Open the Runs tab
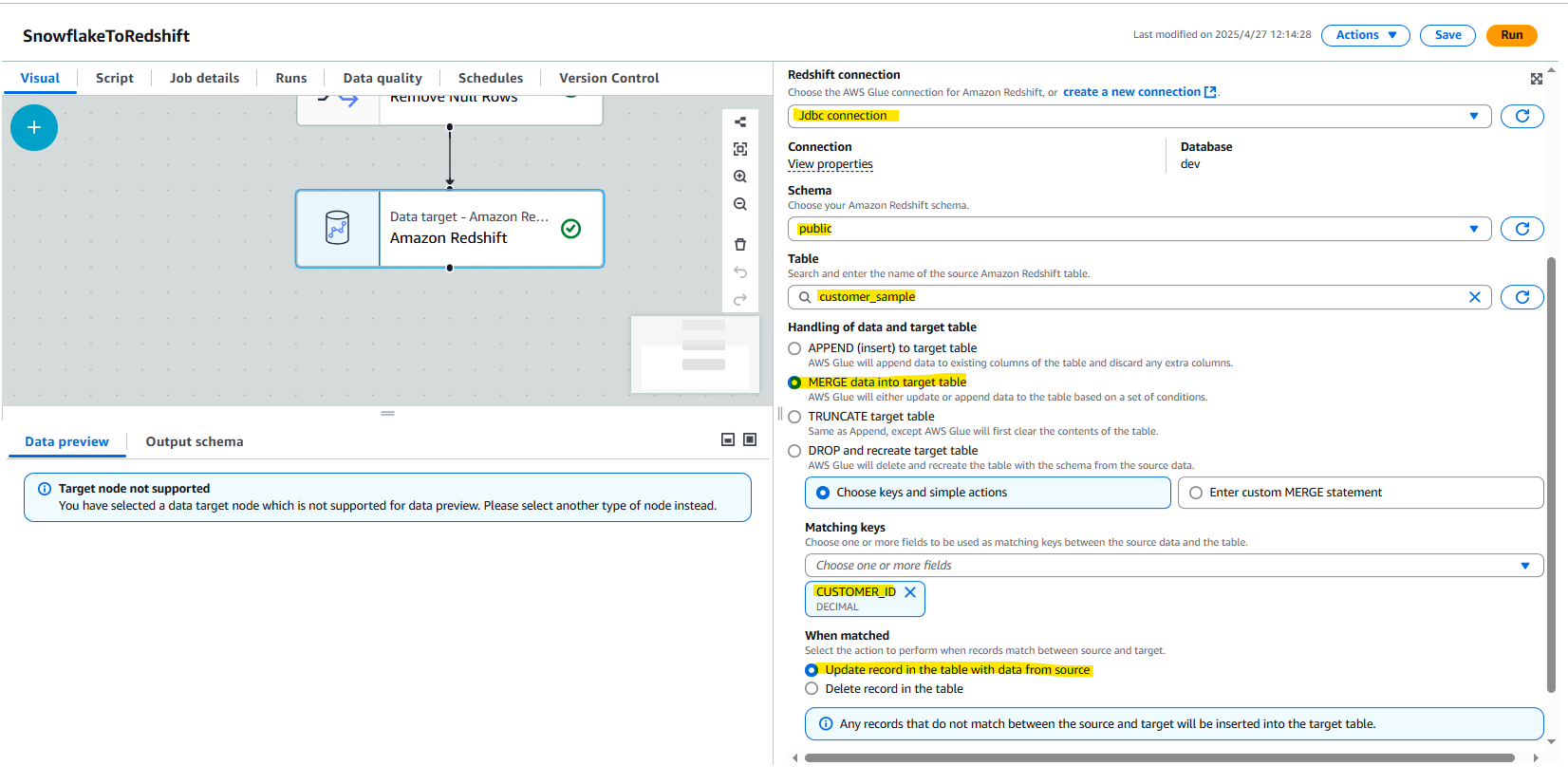Screen dimensions: 1568x784 point(290,78)
